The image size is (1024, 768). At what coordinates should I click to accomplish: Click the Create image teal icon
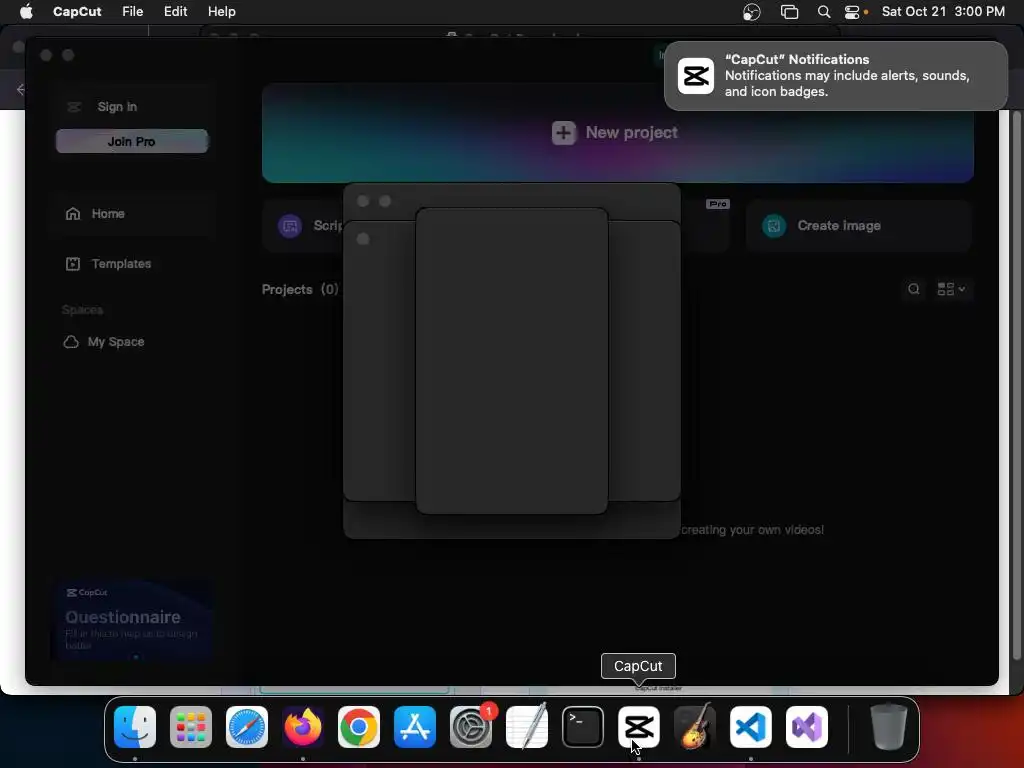(x=774, y=226)
